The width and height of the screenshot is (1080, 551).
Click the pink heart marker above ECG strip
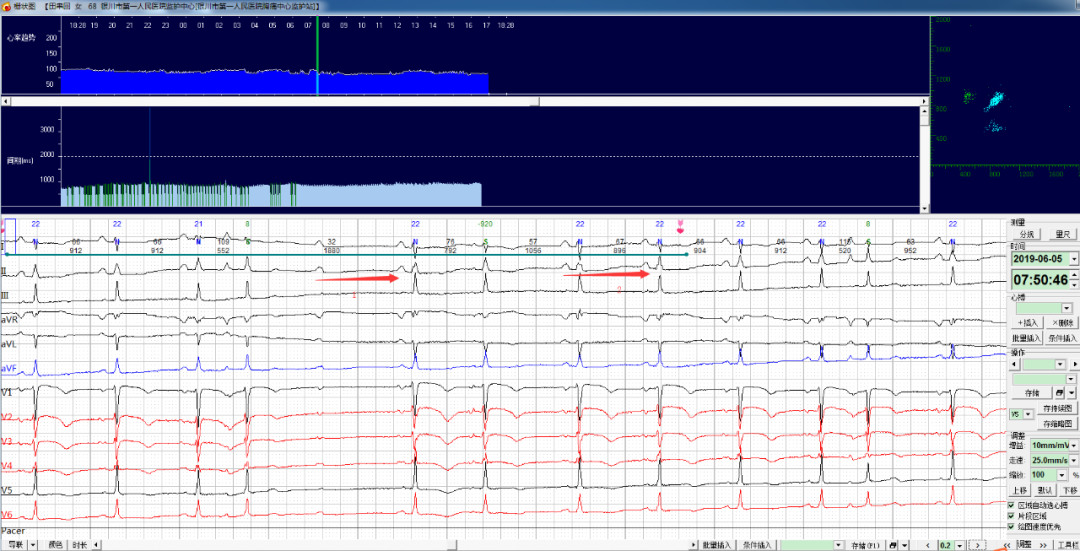681,227
